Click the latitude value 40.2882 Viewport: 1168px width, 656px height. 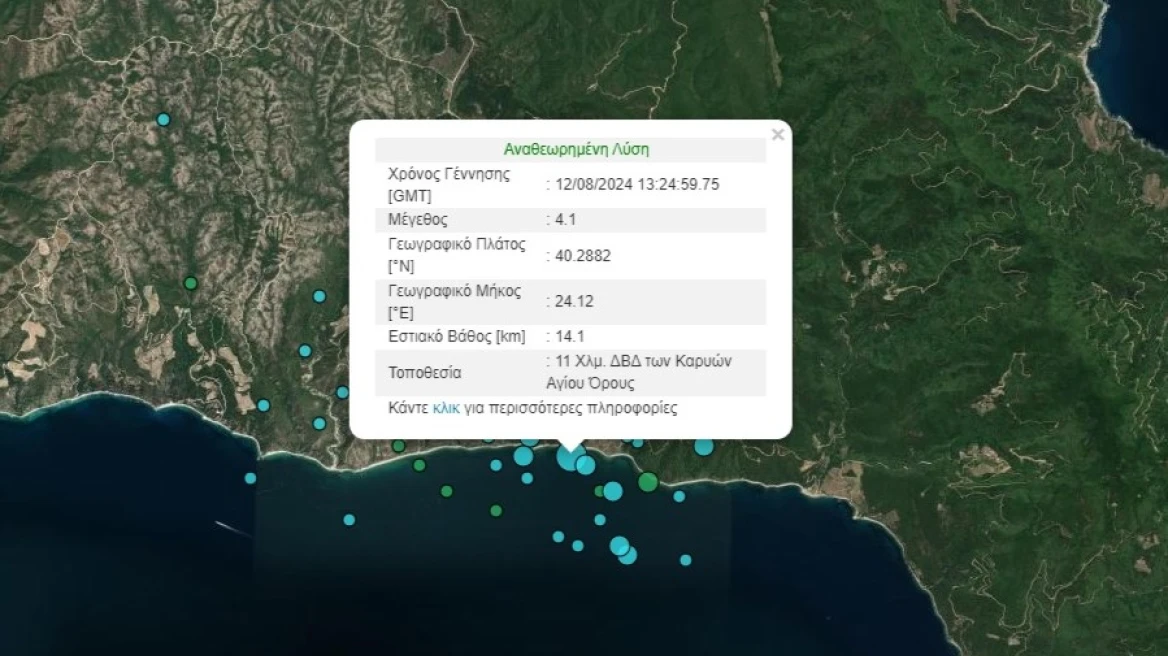click(x=582, y=256)
